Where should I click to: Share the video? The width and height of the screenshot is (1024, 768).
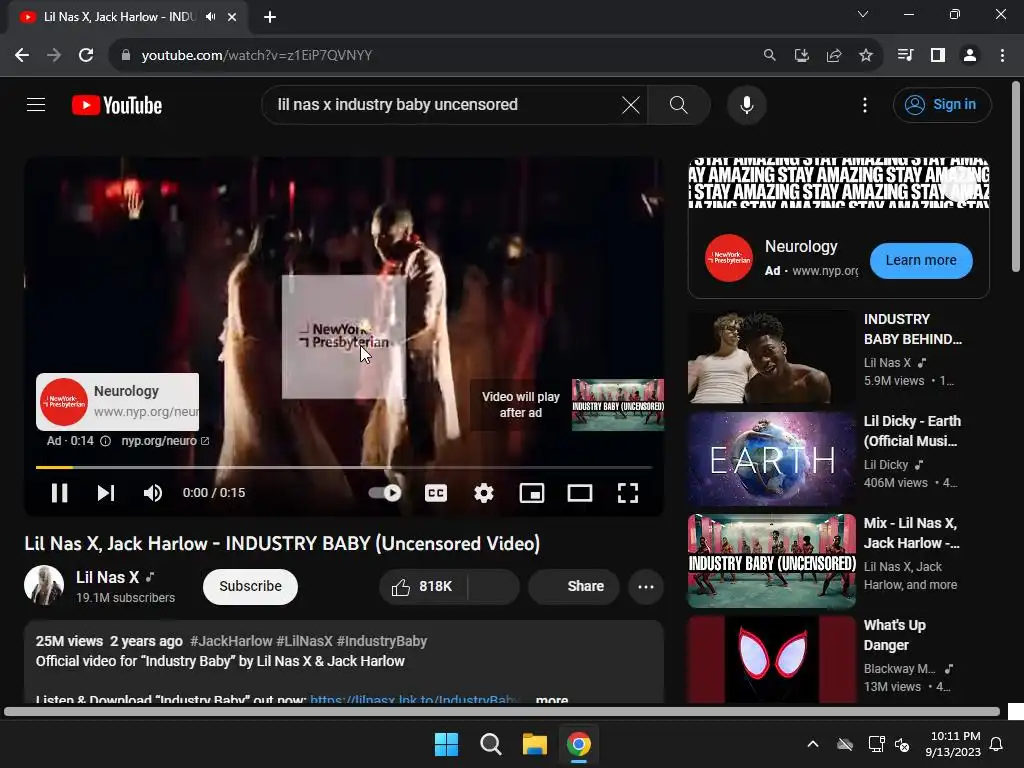coord(573,586)
